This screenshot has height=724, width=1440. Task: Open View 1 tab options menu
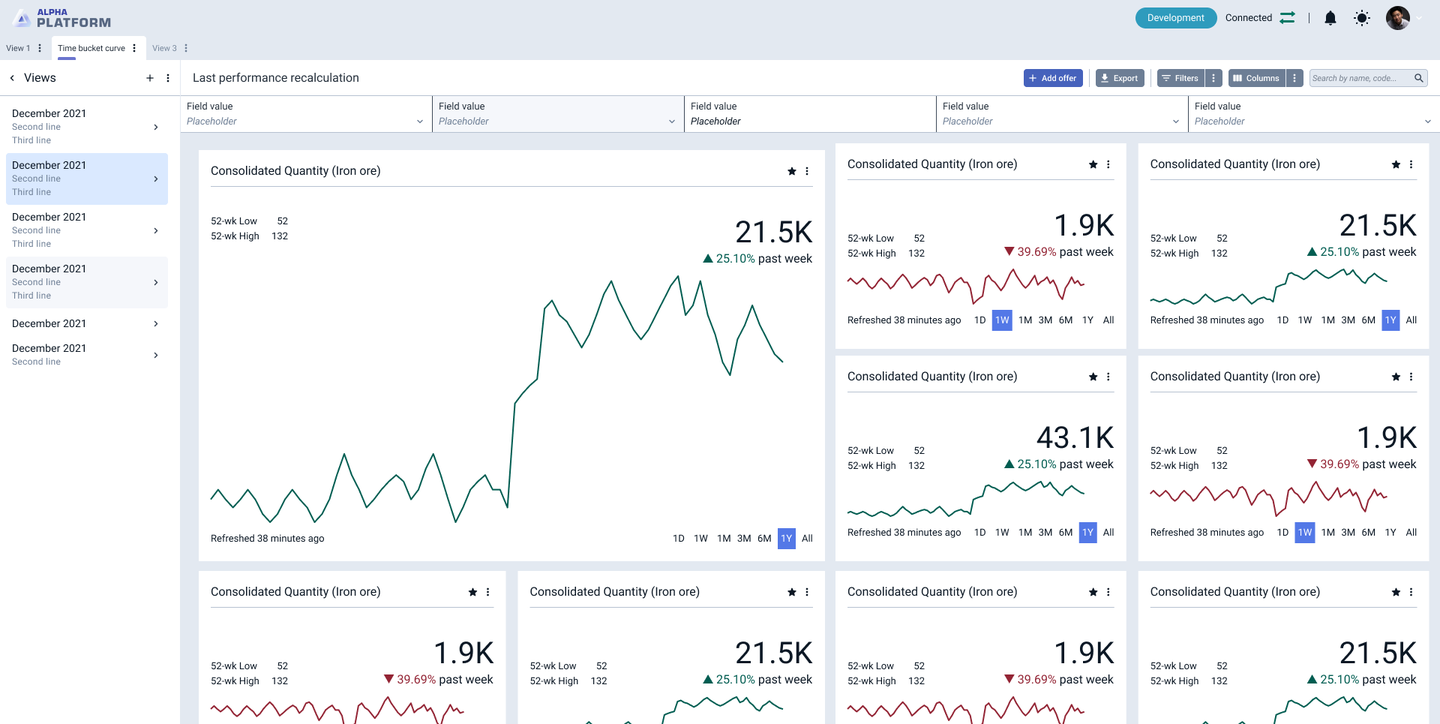click(x=40, y=48)
